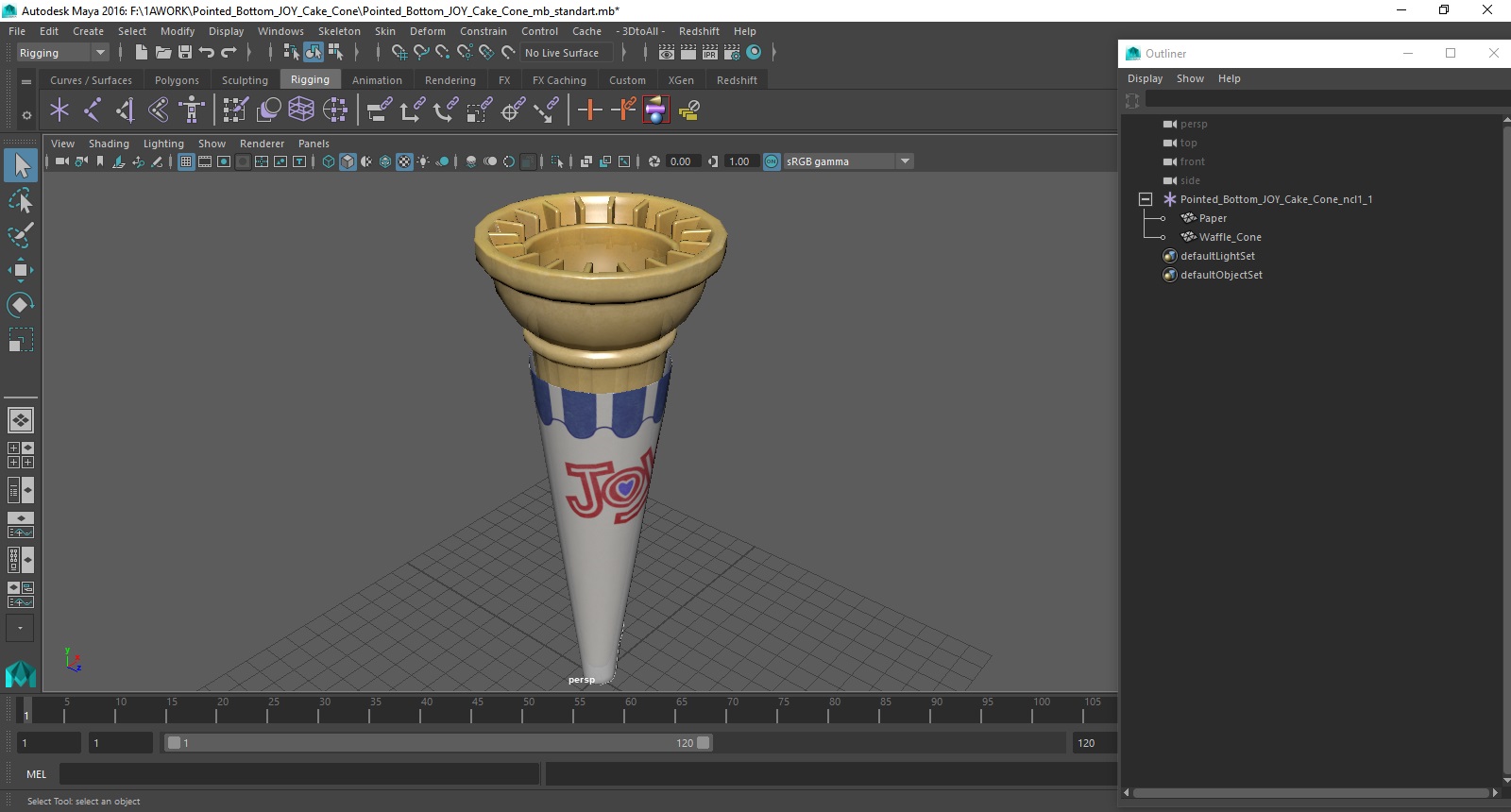Image resolution: width=1511 pixels, height=812 pixels.
Task: Open the shelf tab switcher menu
Action: coord(26,81)
